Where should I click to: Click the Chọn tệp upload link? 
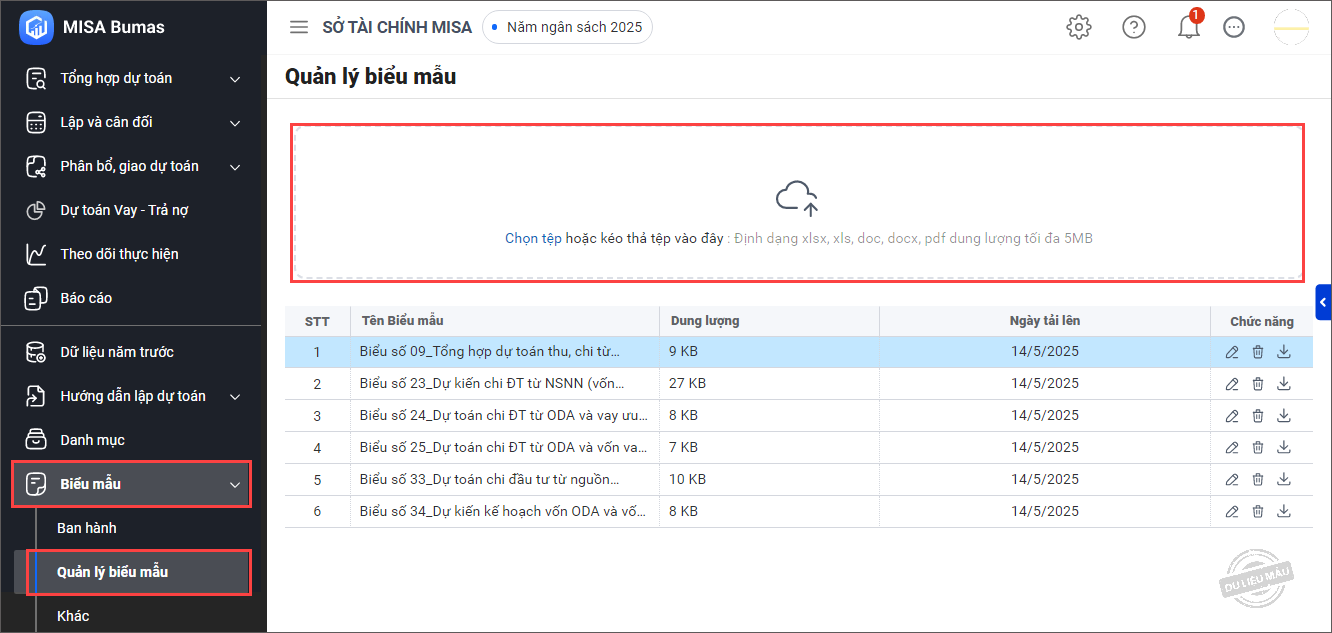tap(533, 239)
